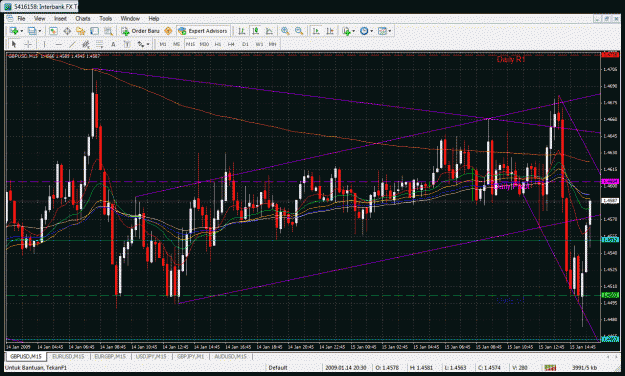Select the Equidistant Channel tool
Viewport: 625px width, 376px height.
point(86,44)
